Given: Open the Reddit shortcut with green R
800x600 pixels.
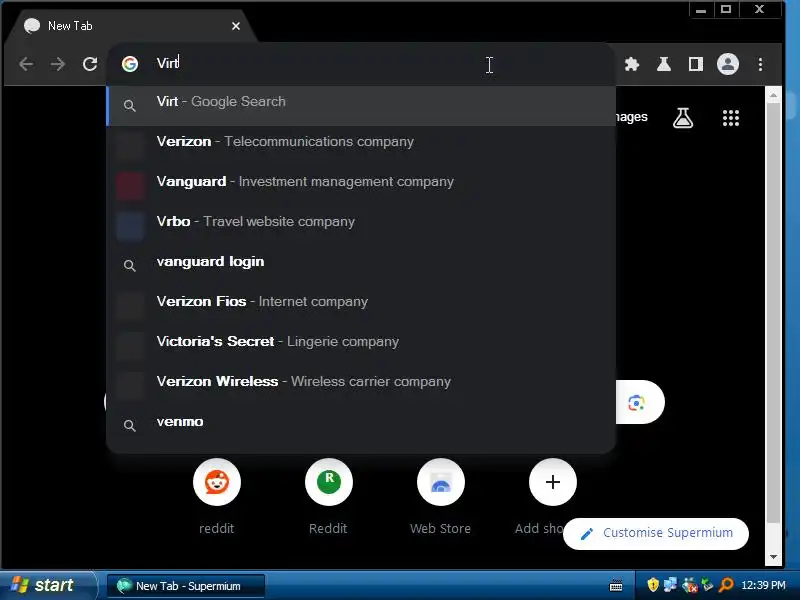Looking at the screenshot, I should point(329,482).
